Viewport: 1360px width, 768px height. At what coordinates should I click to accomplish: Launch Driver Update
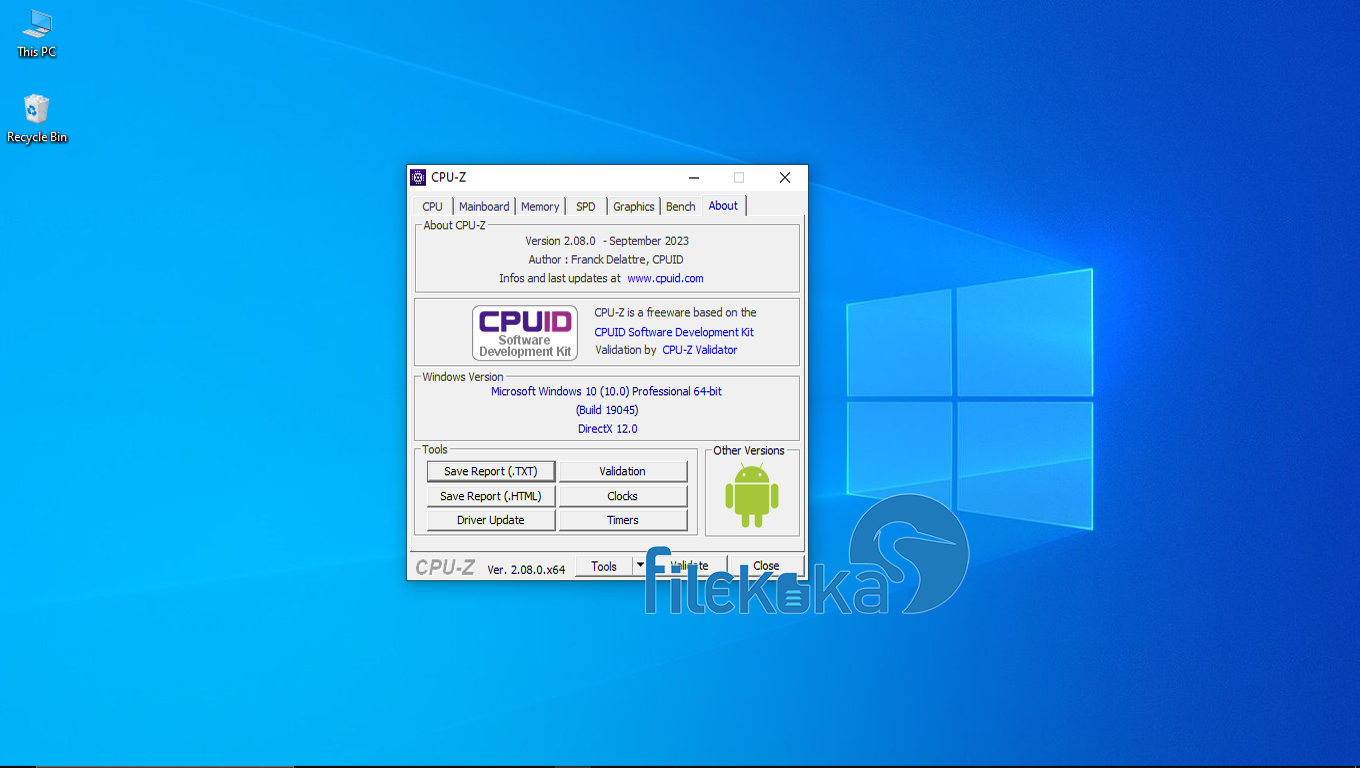point(491,520)
